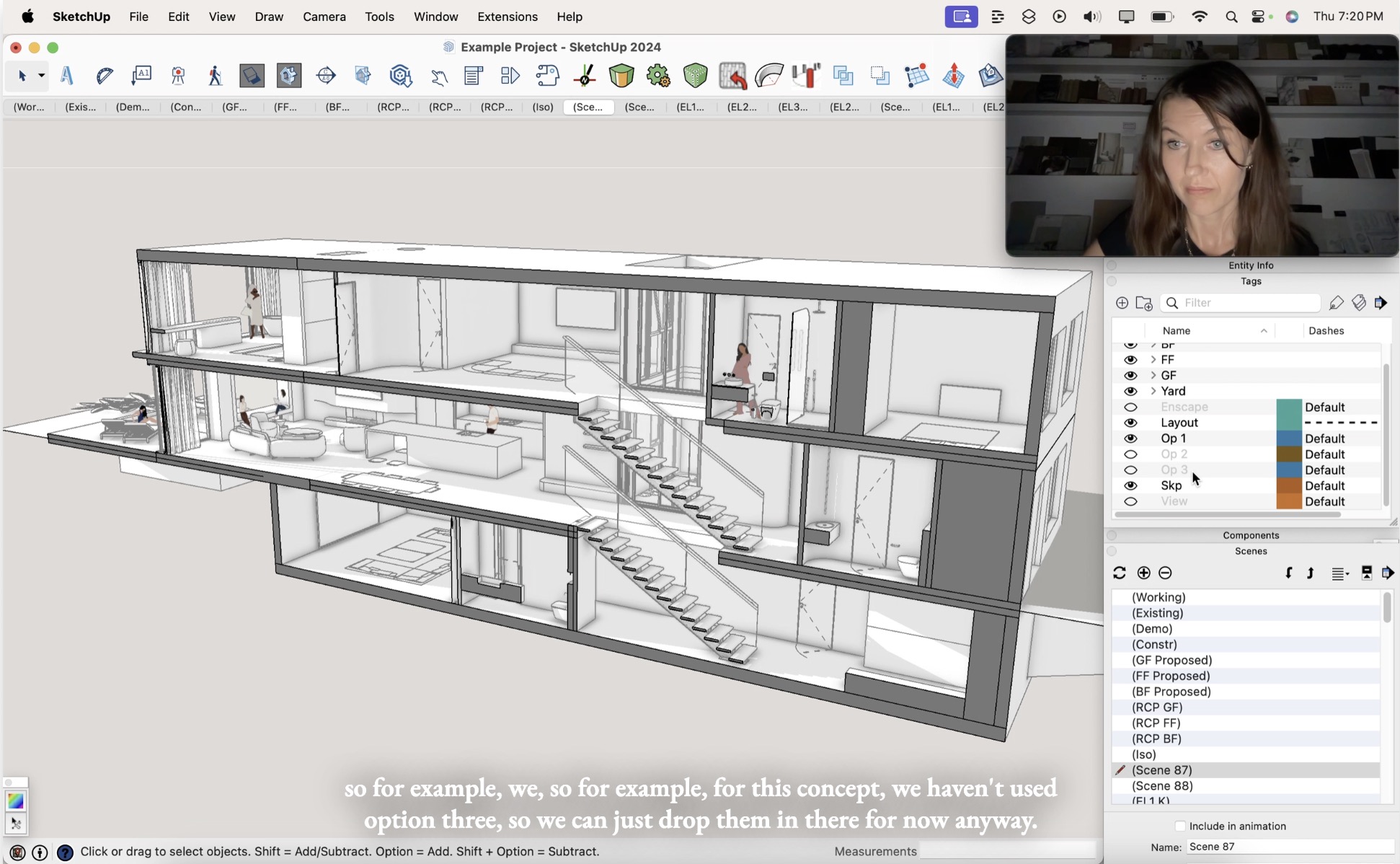Screen dimensions: 1400x864
Task: Open the Extensions menu
Action: click(507, 17)
